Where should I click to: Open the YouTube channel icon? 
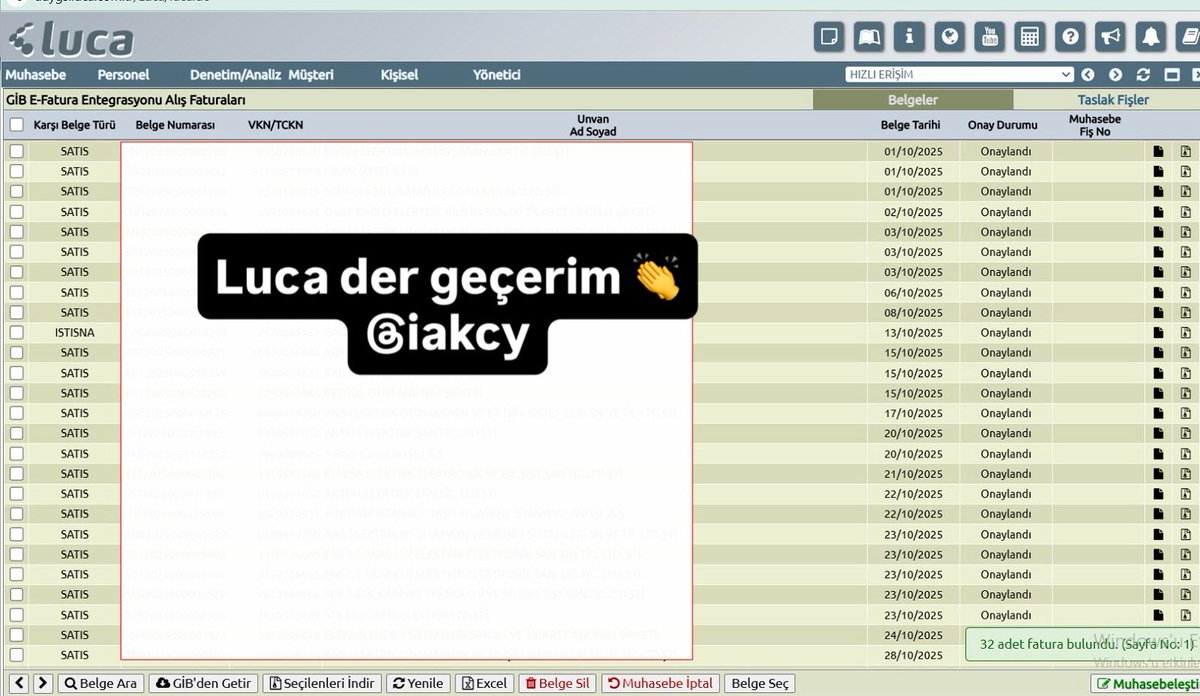(x=990, y=36)
